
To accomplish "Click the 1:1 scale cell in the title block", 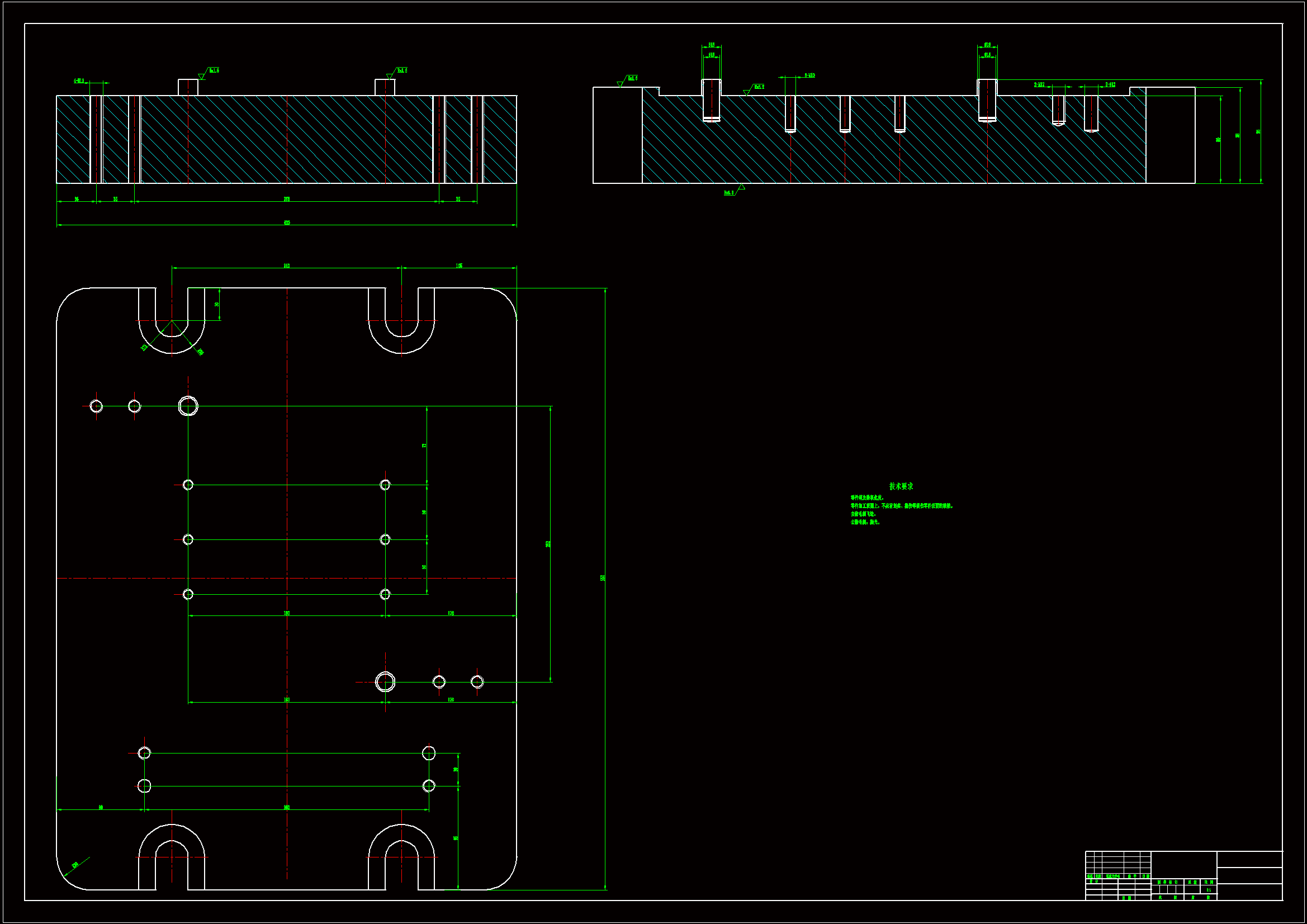I will pyautogui.click(x=1208, y=890).
